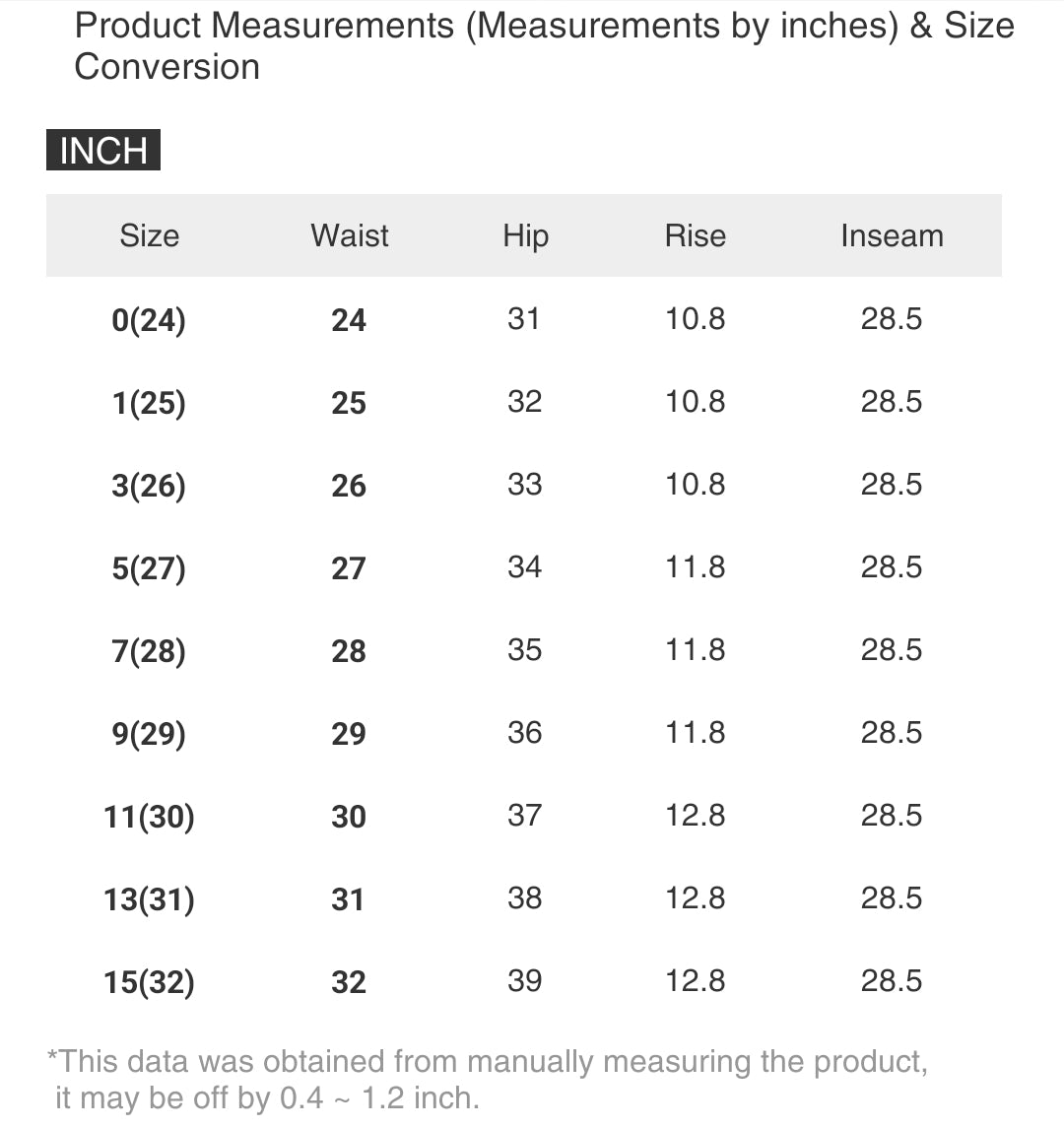1064x1128 pixels.
Task: Select waist value 24 in the table
Action: click(349, 320)
